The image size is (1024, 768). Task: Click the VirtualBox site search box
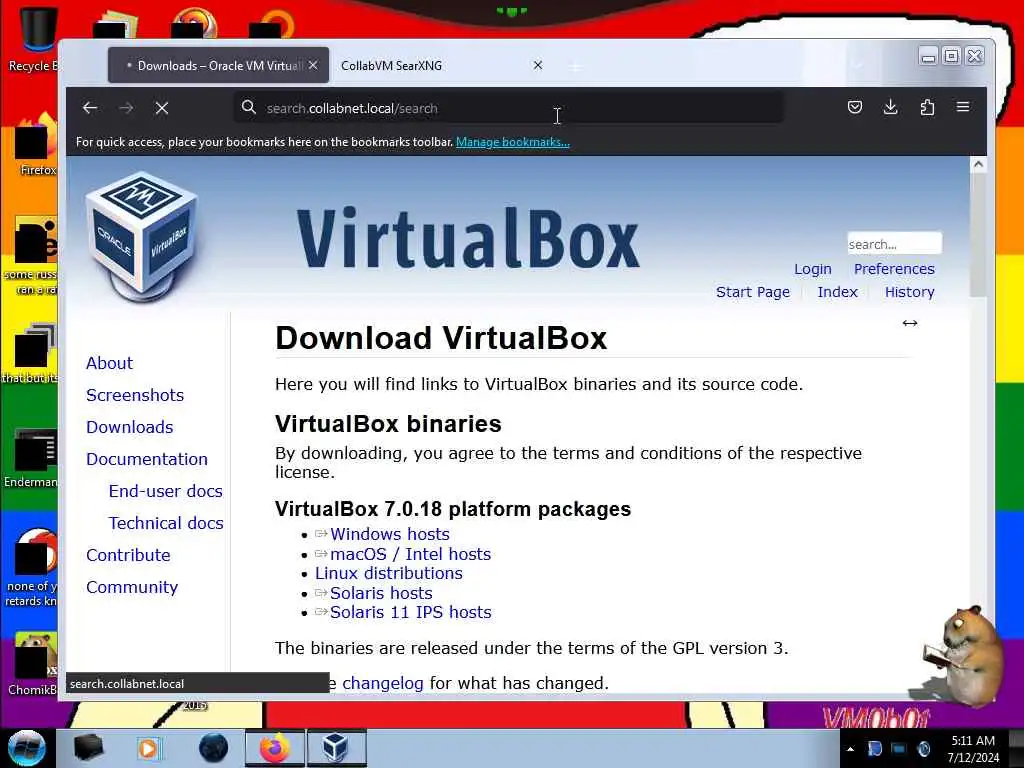894,244
